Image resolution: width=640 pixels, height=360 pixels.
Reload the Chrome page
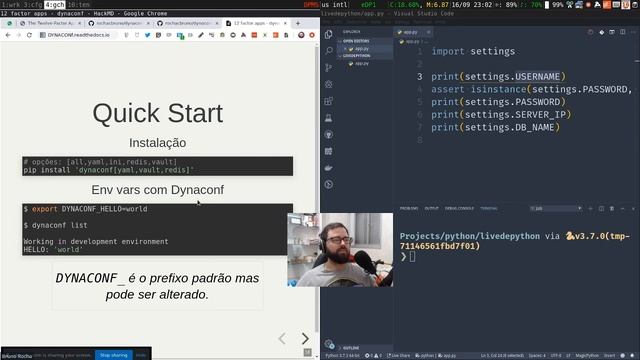click(29, 35)
